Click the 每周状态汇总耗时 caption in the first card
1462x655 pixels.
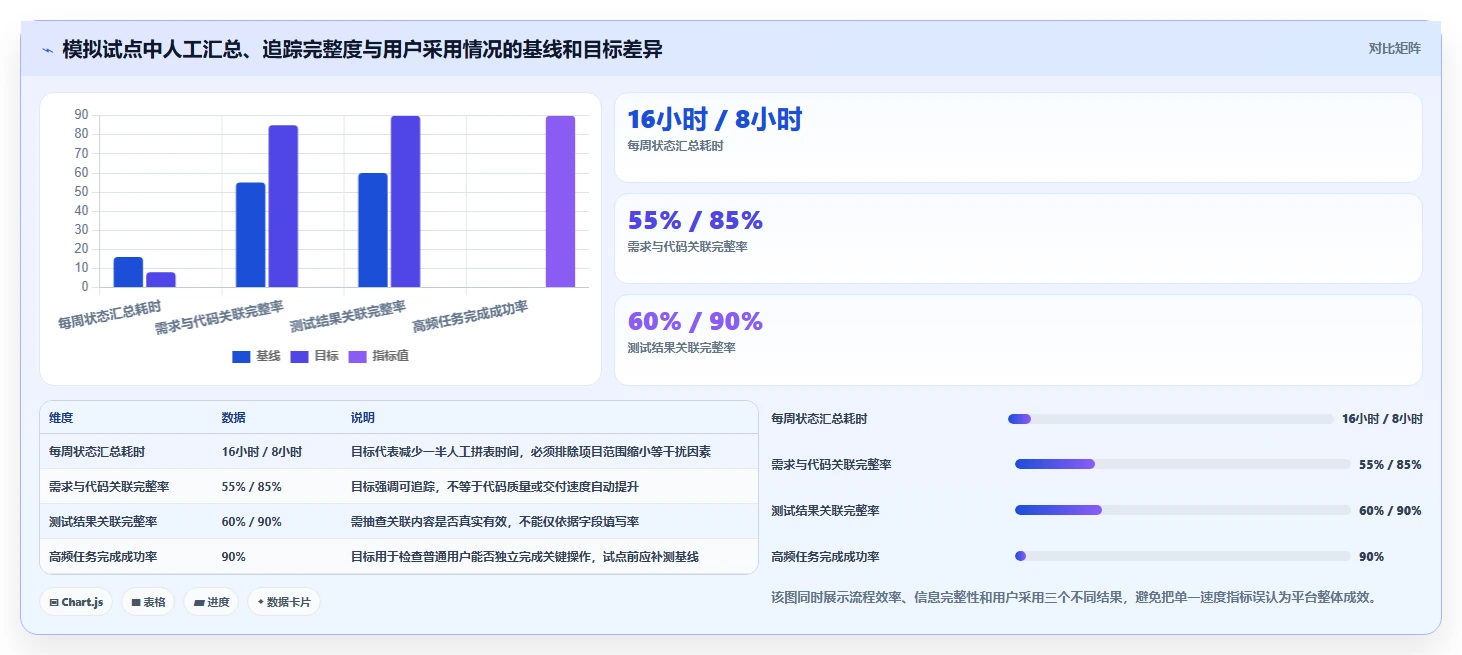point(675,146)
